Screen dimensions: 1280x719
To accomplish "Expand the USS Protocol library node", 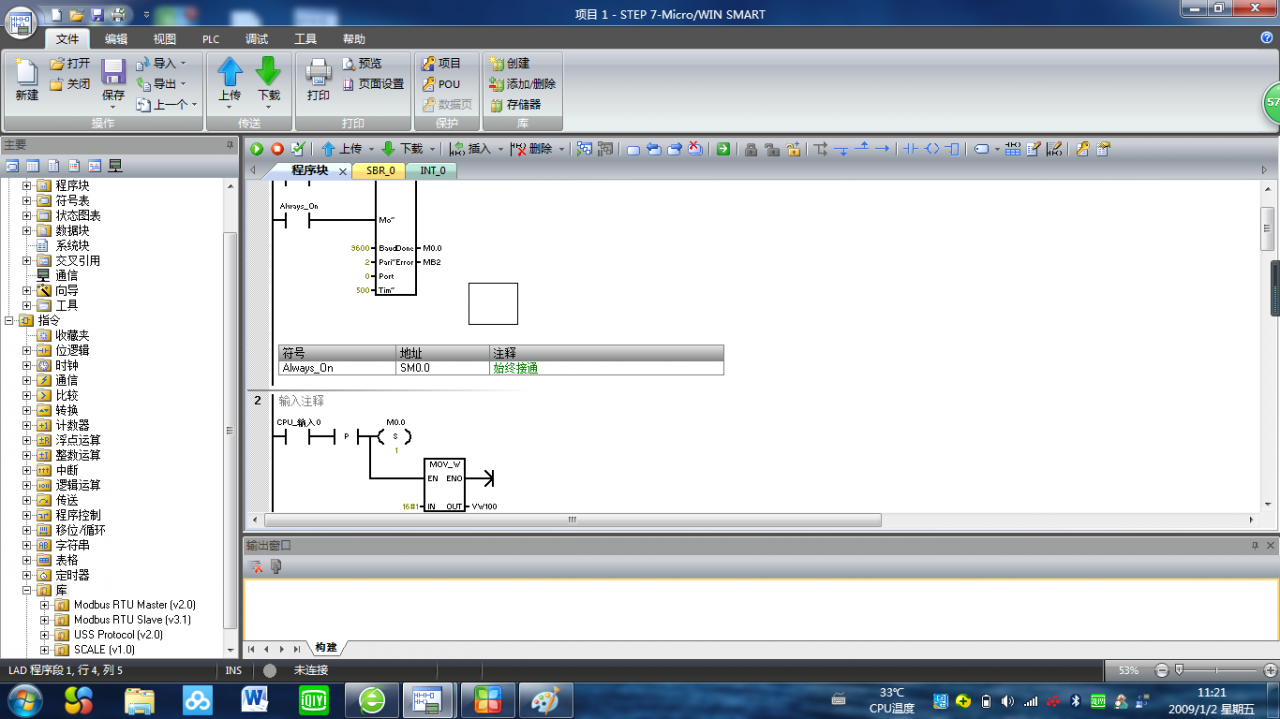I will point(45,635).
